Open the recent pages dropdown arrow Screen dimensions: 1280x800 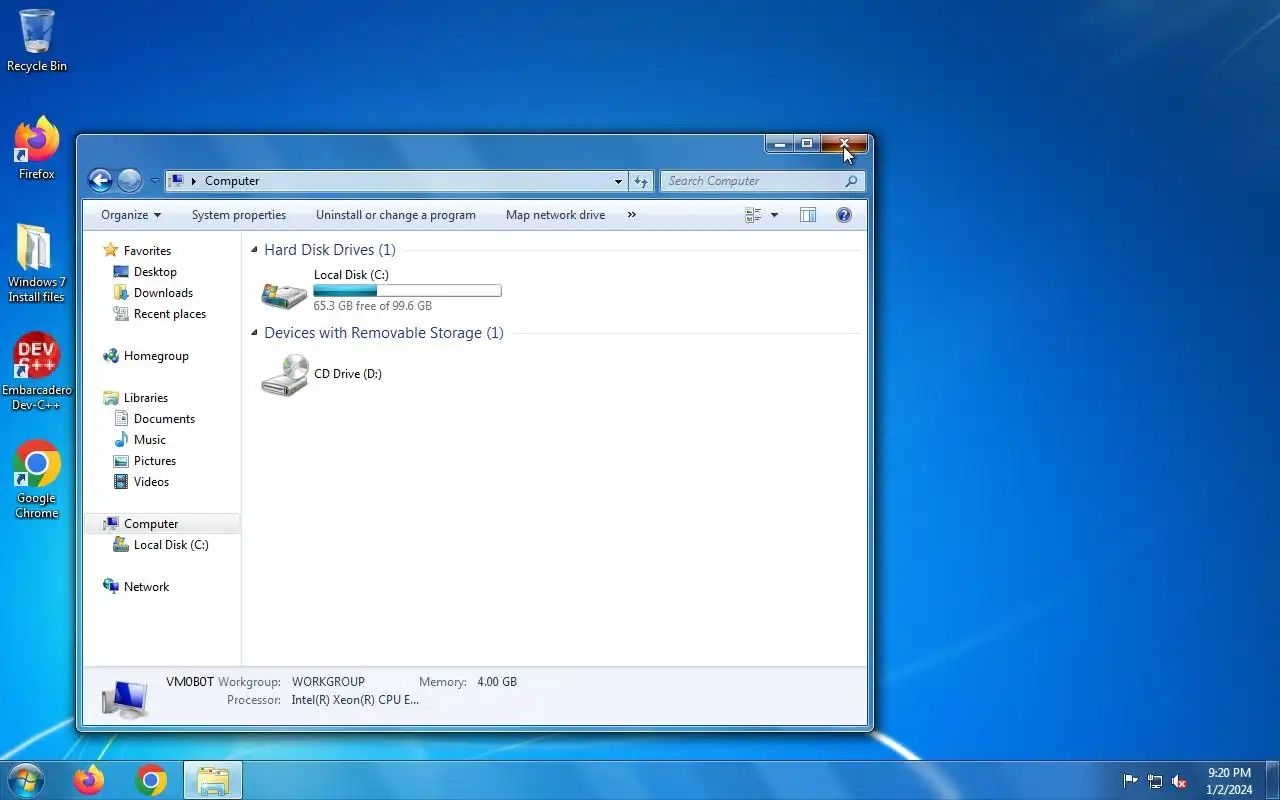point(155,181)
